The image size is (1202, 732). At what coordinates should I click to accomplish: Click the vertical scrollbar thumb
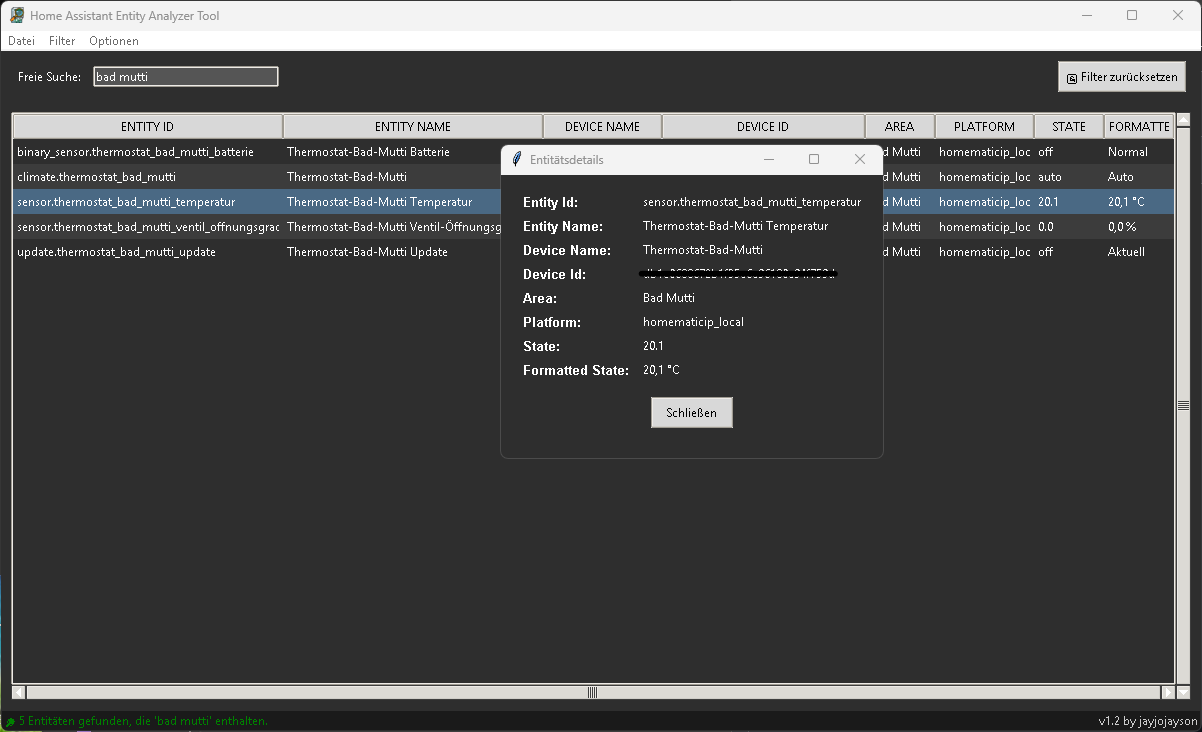tap(1184, 405)
